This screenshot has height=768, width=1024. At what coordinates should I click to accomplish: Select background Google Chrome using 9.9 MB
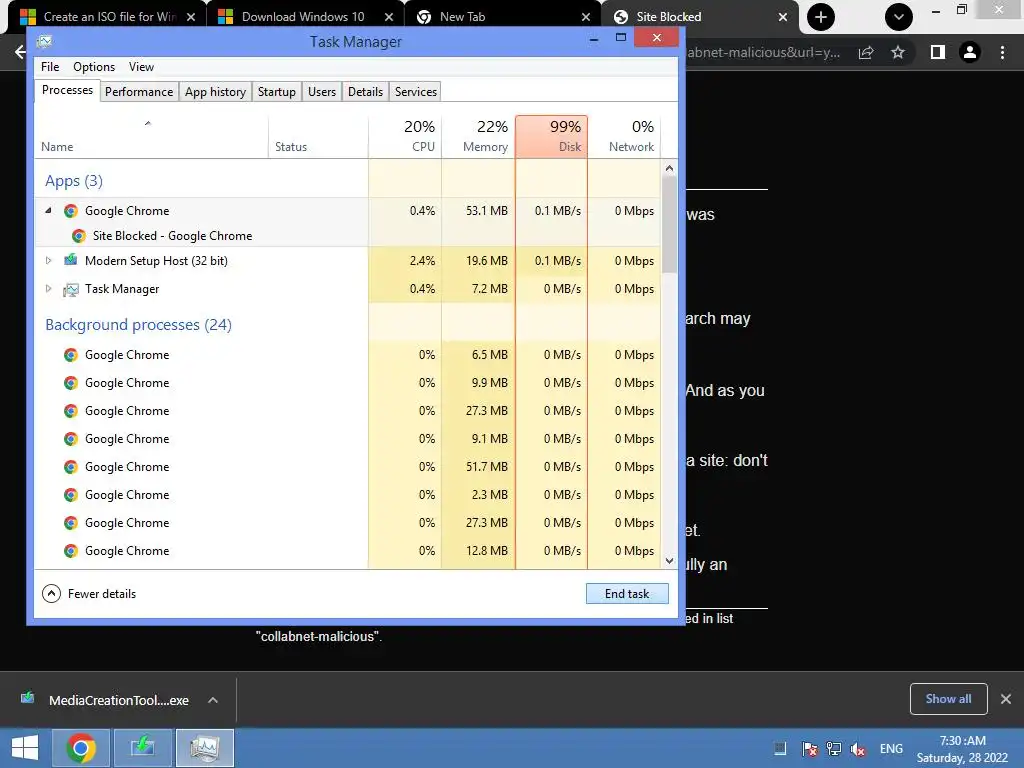click(347, 383)
